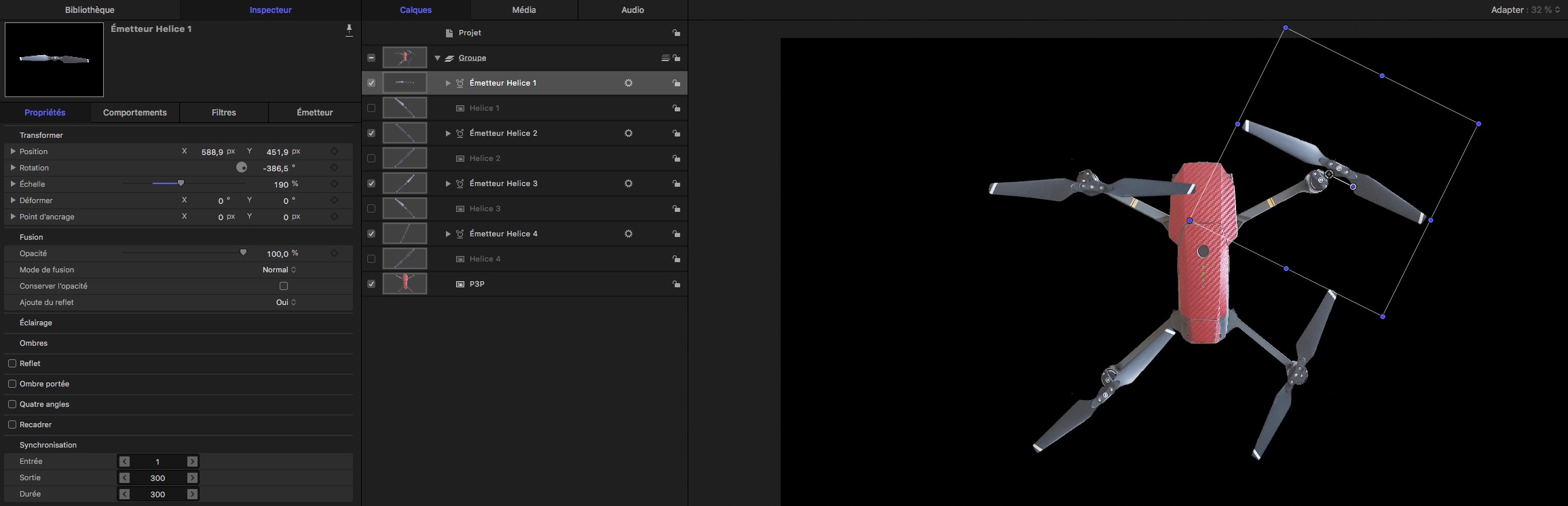This screenshot has width=1568, height=506.
Task: Click the gear icon on Émetteur Helice 1
Action: click(629, 83)
